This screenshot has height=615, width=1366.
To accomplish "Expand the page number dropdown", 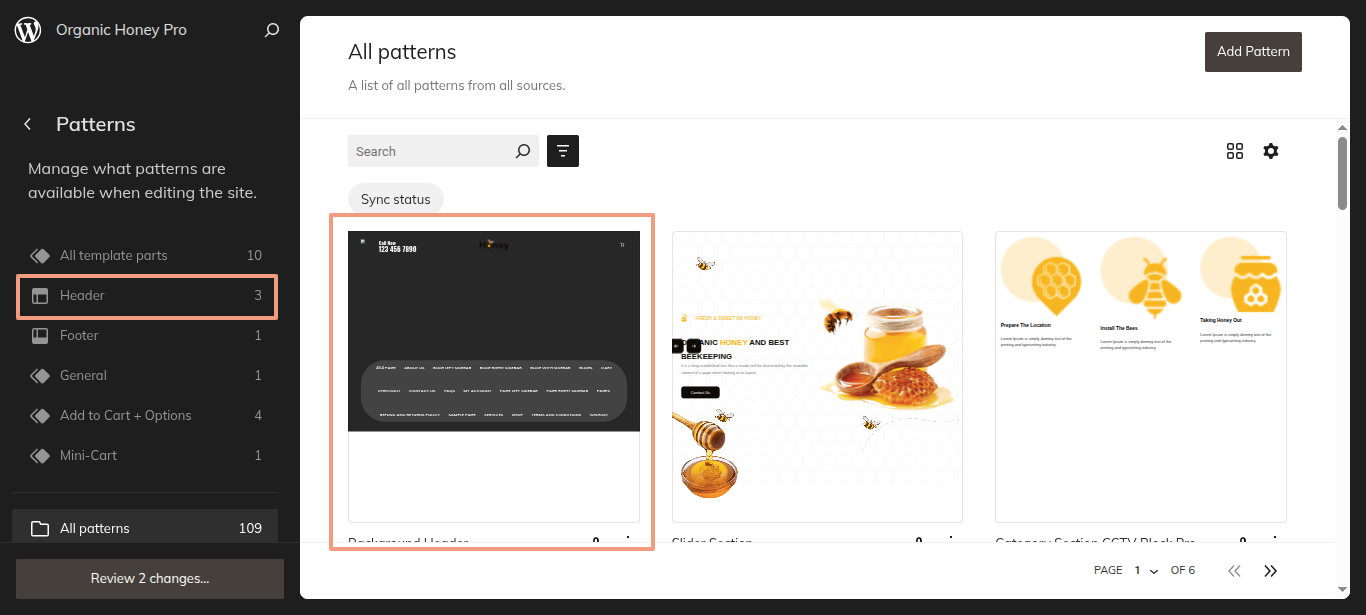I will [1146, 570].
